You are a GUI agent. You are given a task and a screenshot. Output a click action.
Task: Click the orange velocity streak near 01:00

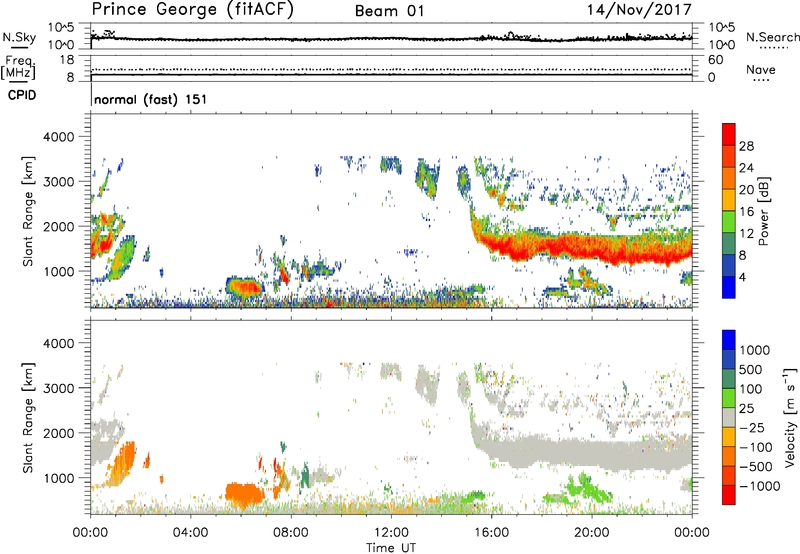(x=121, y=462)
